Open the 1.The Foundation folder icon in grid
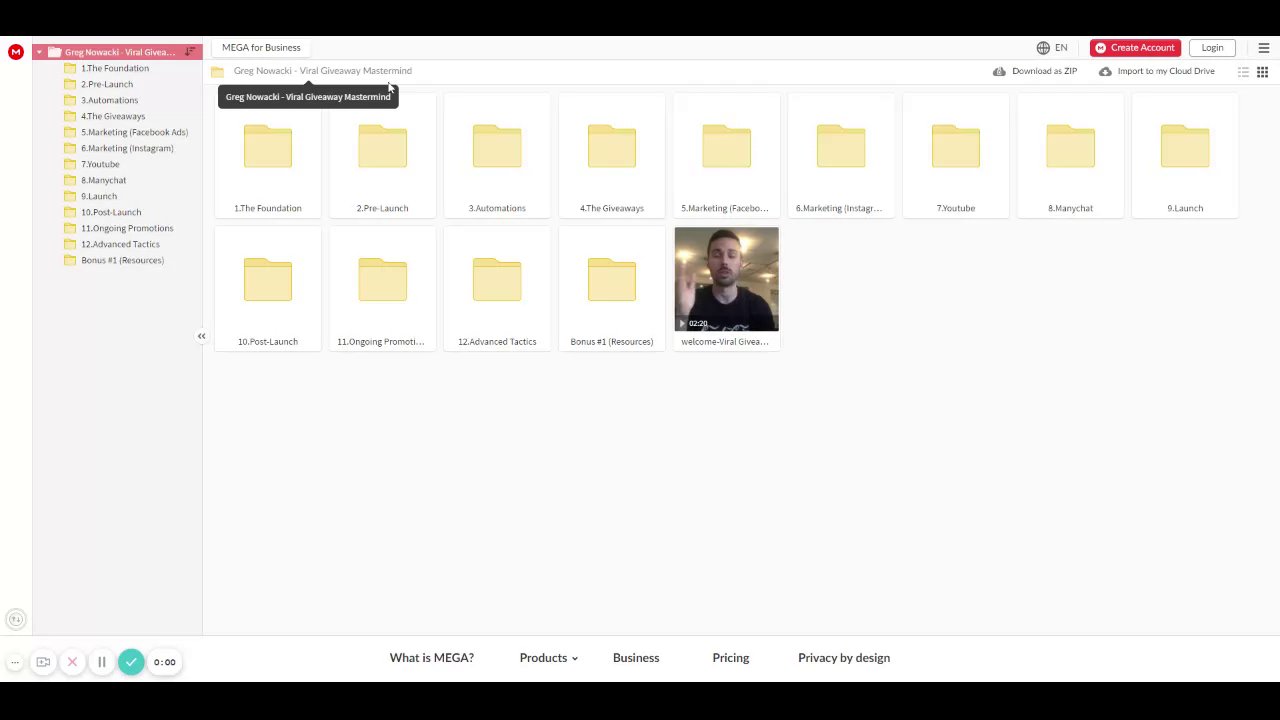The image size is (1280, 720). (x=268, y=146)
